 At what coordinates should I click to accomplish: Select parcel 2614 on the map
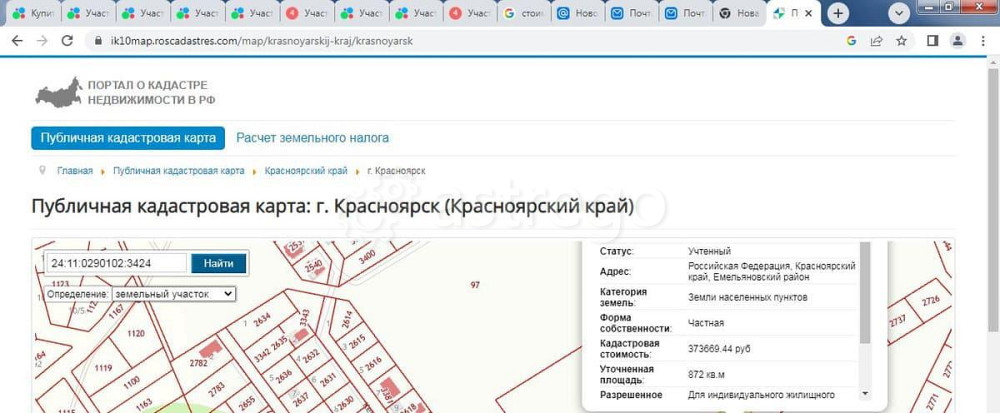point(347,318)
